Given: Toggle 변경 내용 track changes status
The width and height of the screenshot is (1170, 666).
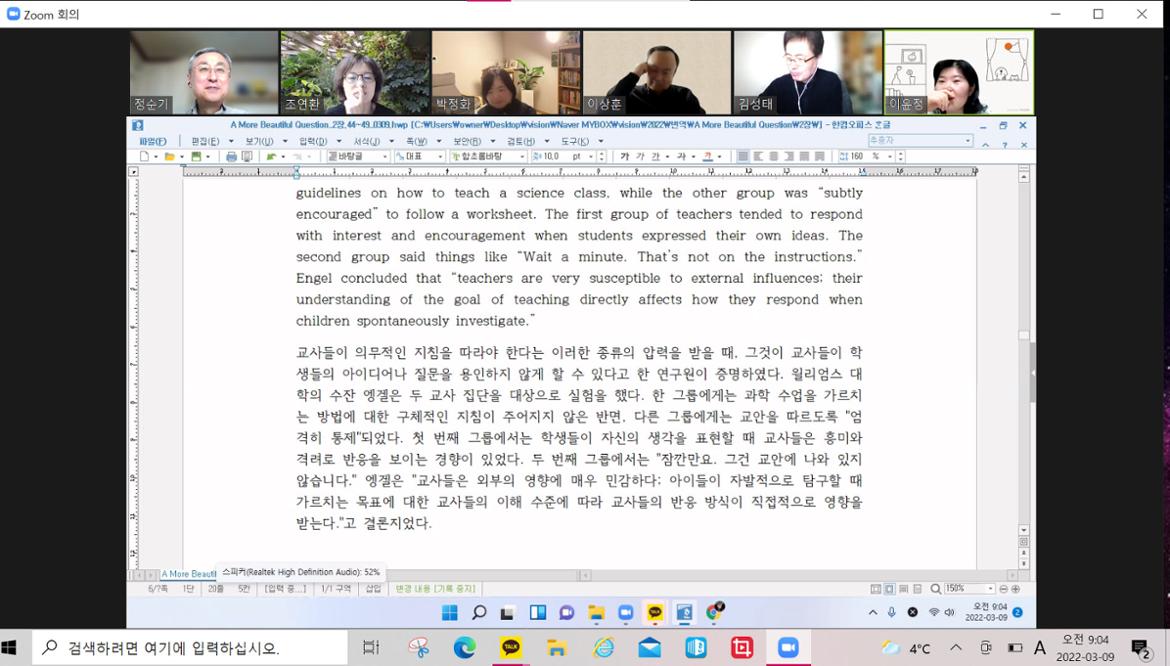Looking at the screenshot, I should click(435, 589).
